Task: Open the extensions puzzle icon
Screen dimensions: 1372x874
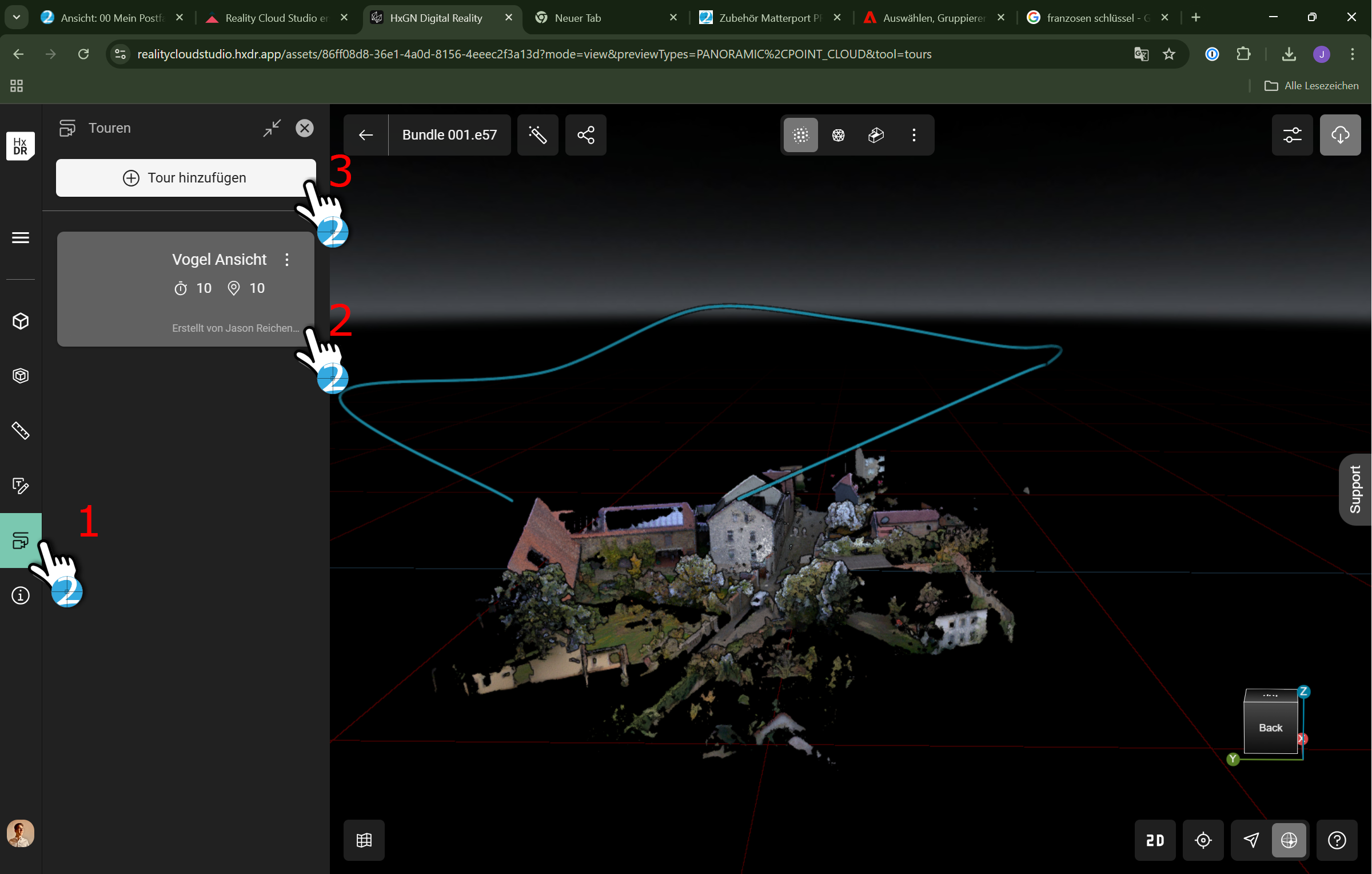Action: (x=1243, y=54)
